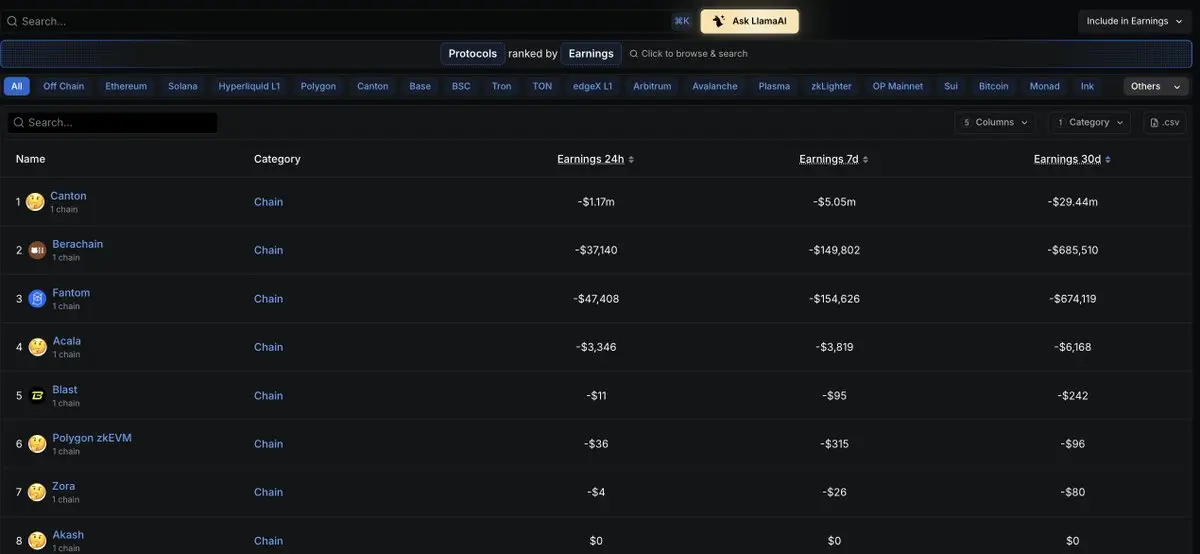Click the Polygon zkEVM logo icon
The image size is (1200, 554).
point(37,444)
